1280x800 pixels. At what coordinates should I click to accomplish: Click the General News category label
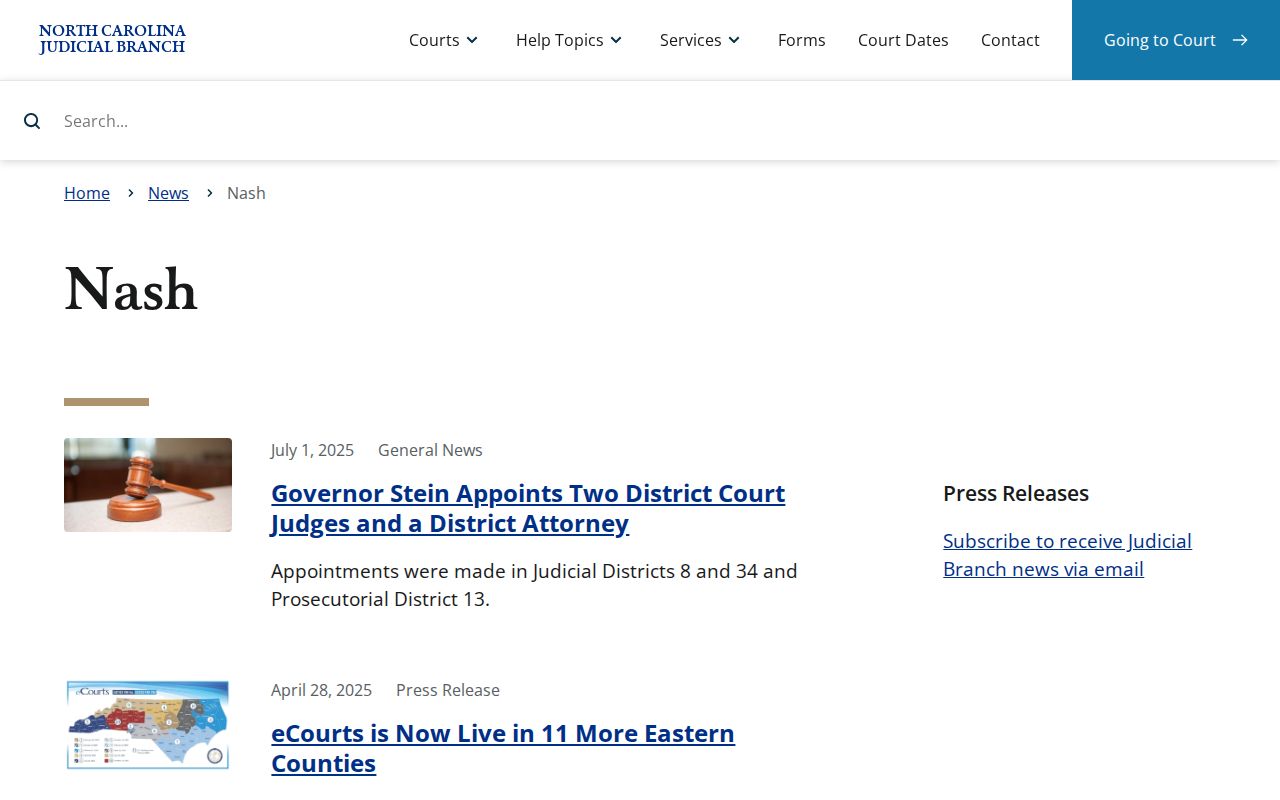point(430,450)
